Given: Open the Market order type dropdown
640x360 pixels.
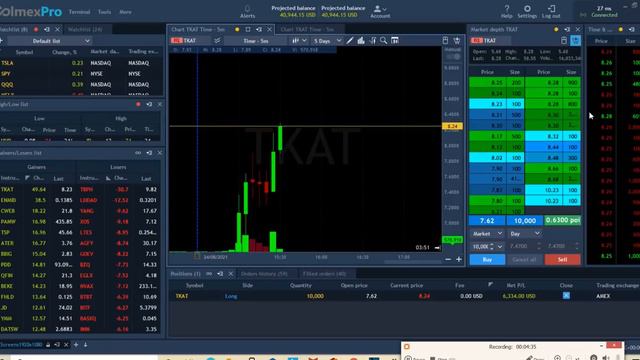Looking at the screenshot, I should pyautogui.click(x=487, y=233).
